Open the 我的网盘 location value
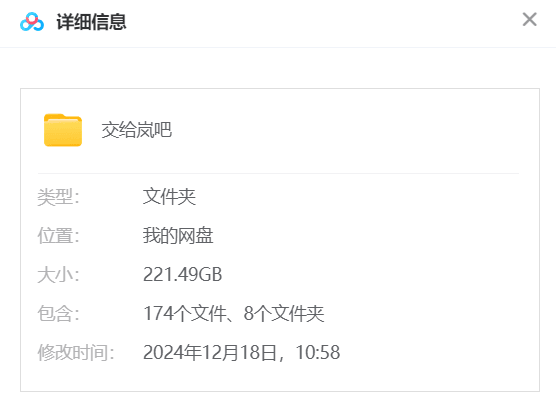The image size is (556, 402). click(178, 236)
